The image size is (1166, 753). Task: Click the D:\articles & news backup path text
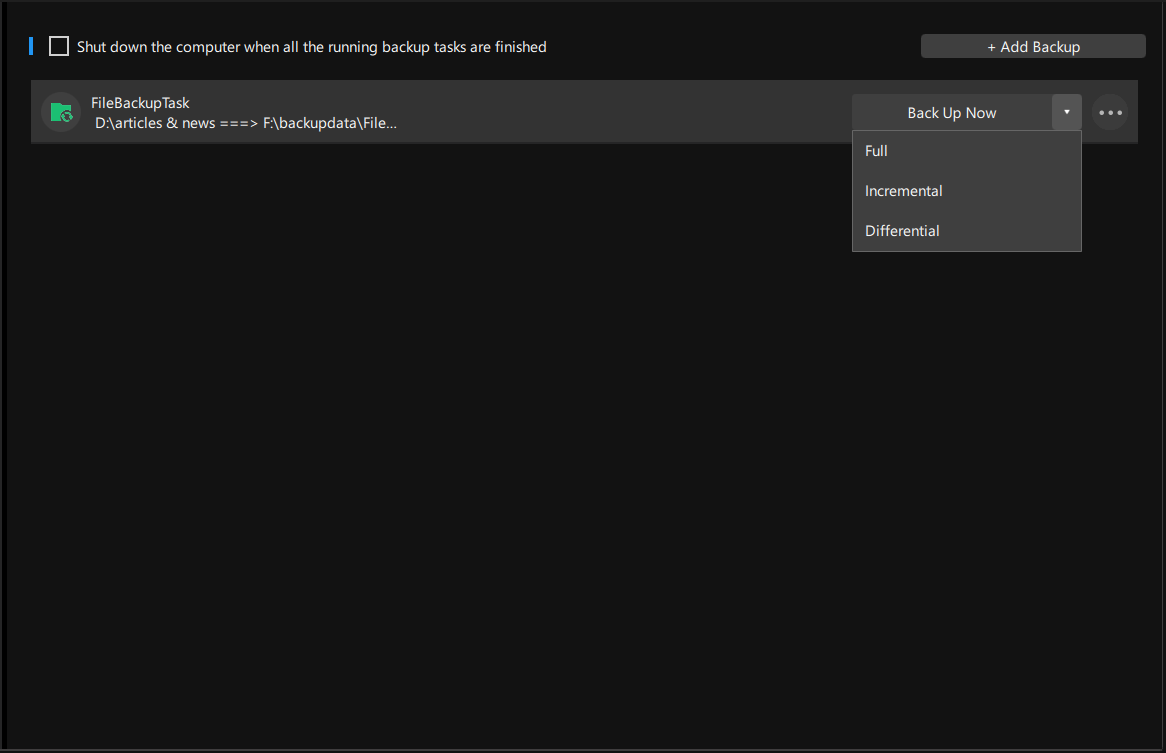click(245, 123)
